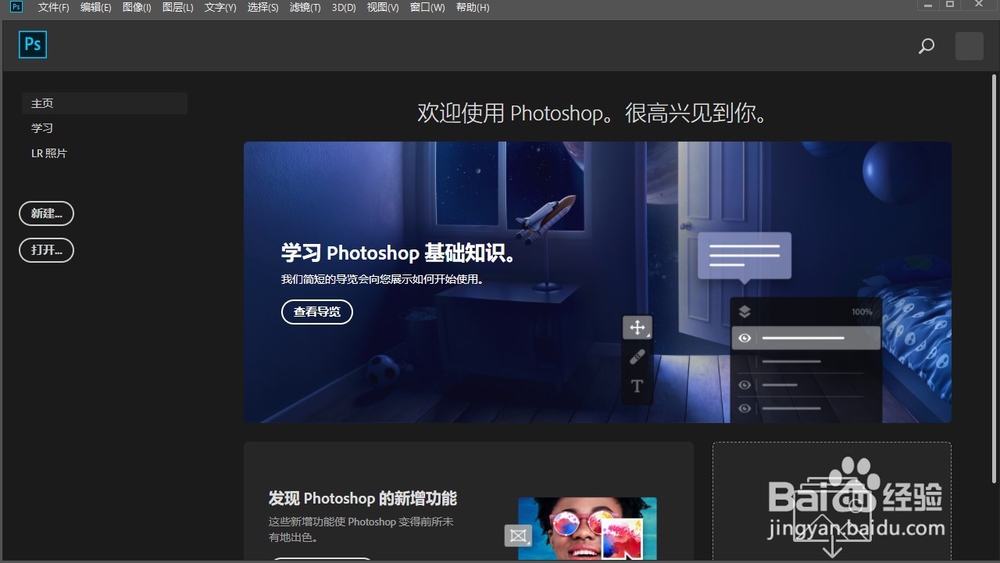Close the Photoshop window
Image resolution: width=1000 pixels, height=563 pixels.
(x=978, y=5)
